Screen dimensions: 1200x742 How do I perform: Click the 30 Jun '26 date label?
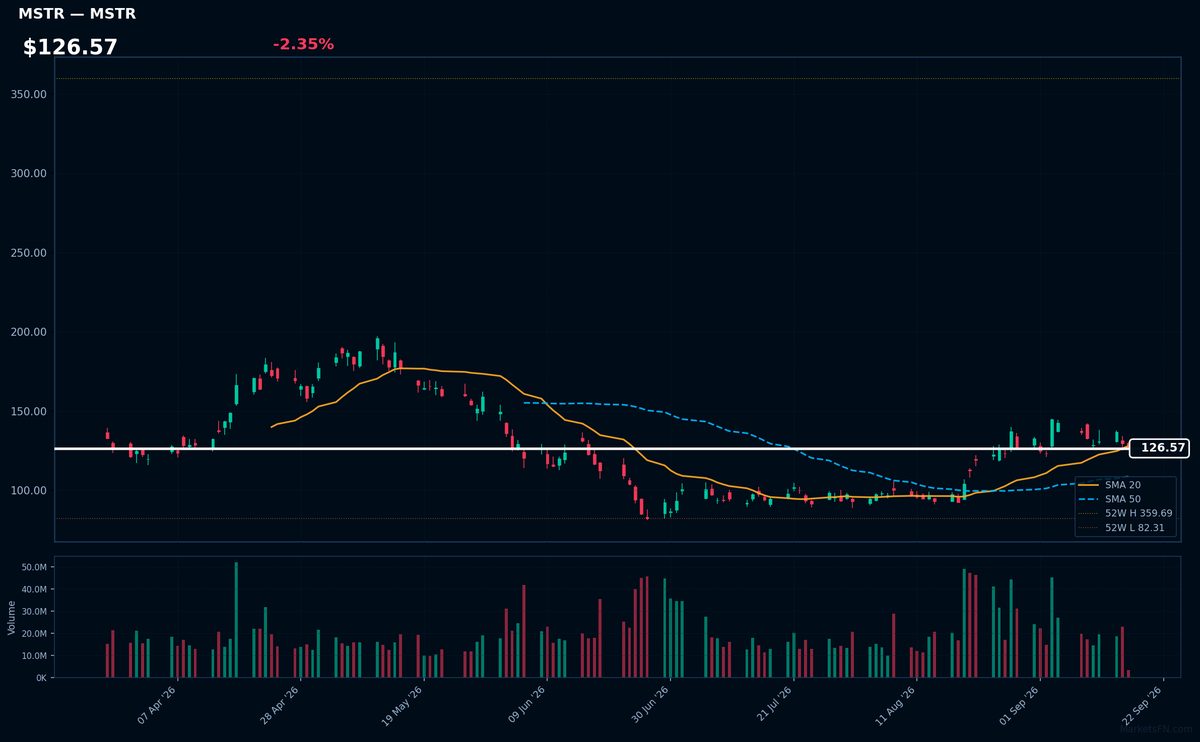point(650,703)
